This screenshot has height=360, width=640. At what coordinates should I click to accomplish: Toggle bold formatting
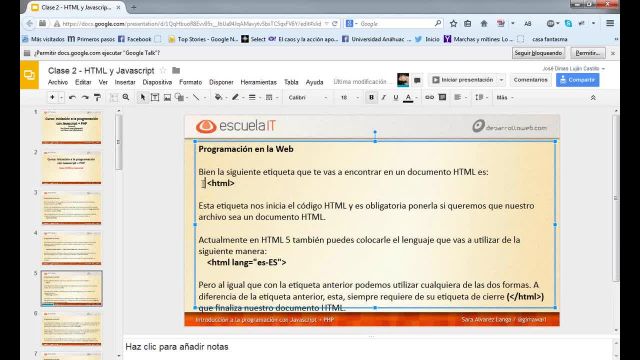371,98
